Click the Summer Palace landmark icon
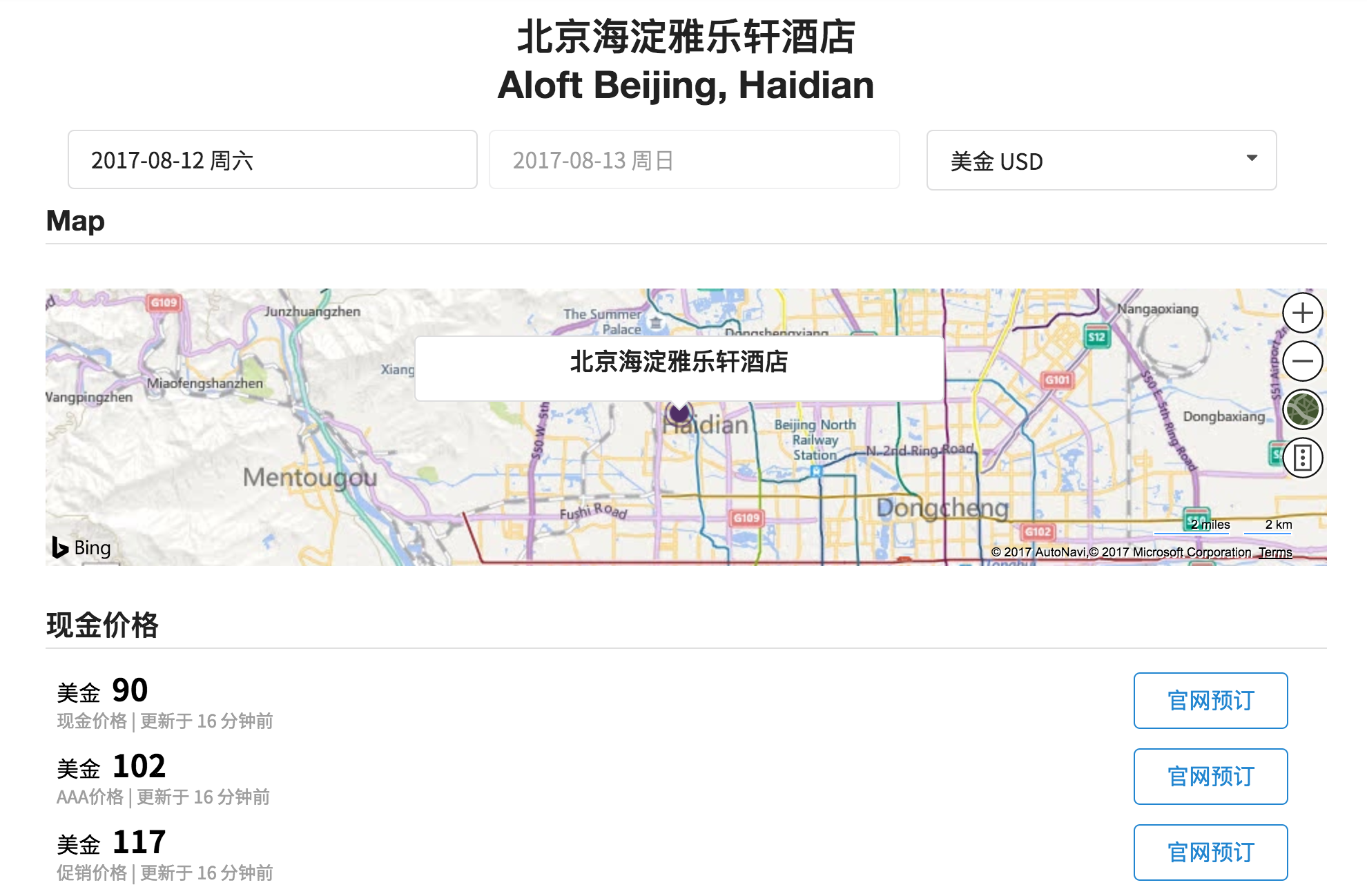The height and width of the screenshot is (896, 1367). 655,322
